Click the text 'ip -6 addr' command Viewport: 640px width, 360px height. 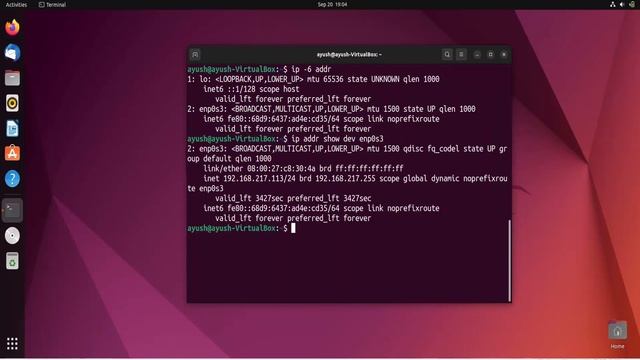[311, 69]
